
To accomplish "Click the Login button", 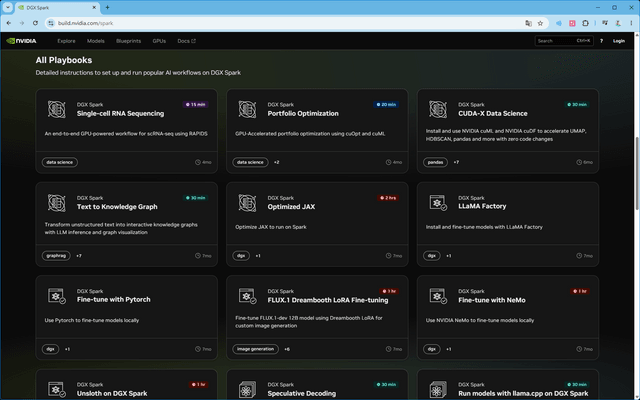I will (619, 41).
